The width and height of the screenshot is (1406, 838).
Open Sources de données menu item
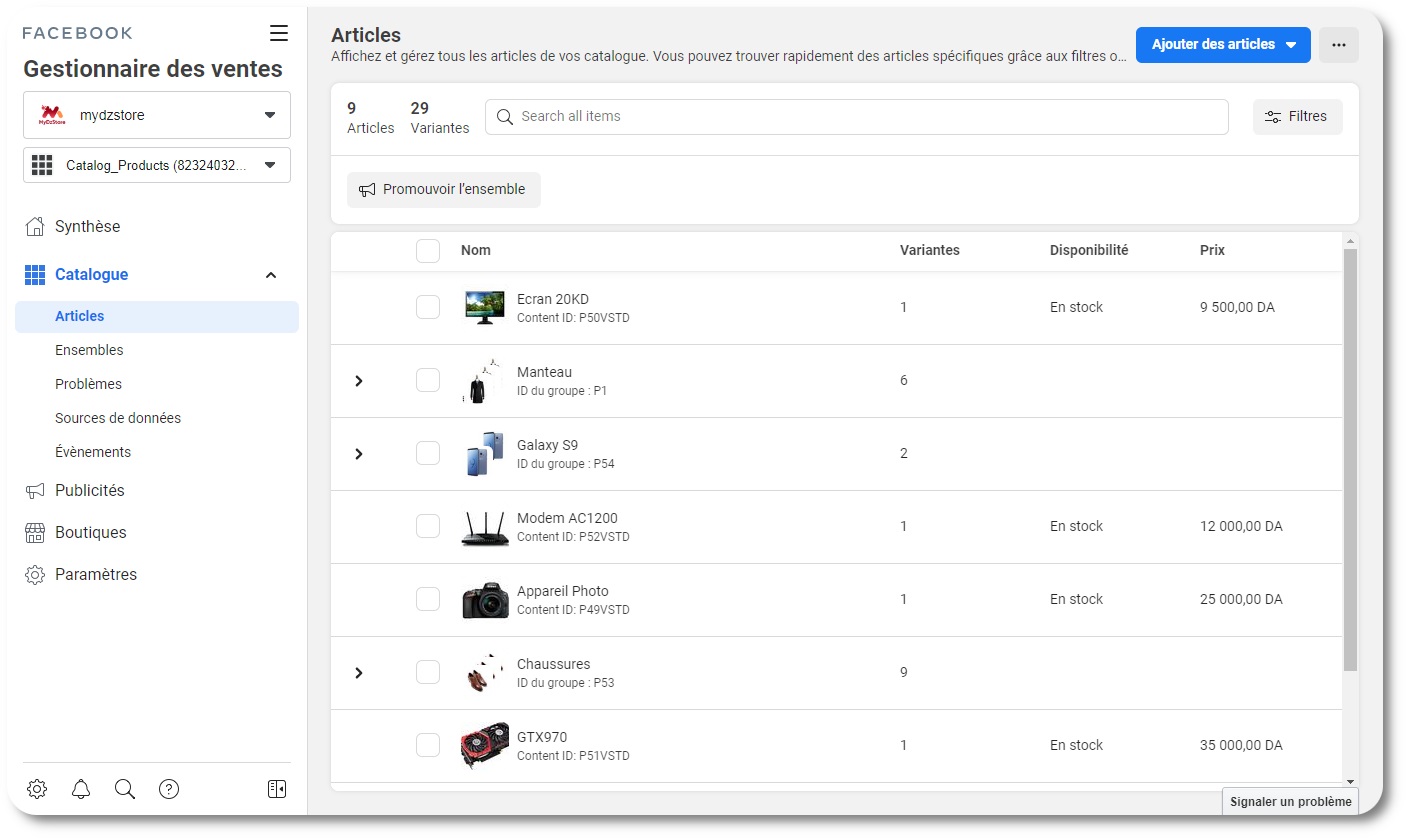[x=118, y=418]
